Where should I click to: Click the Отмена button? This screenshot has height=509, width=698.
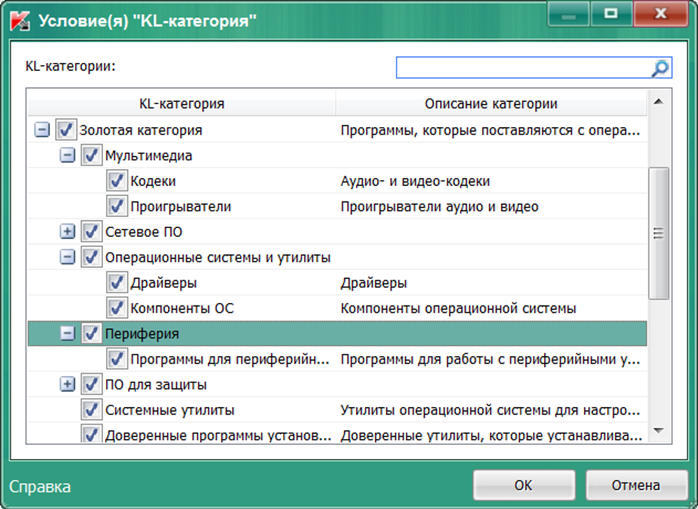636,485
